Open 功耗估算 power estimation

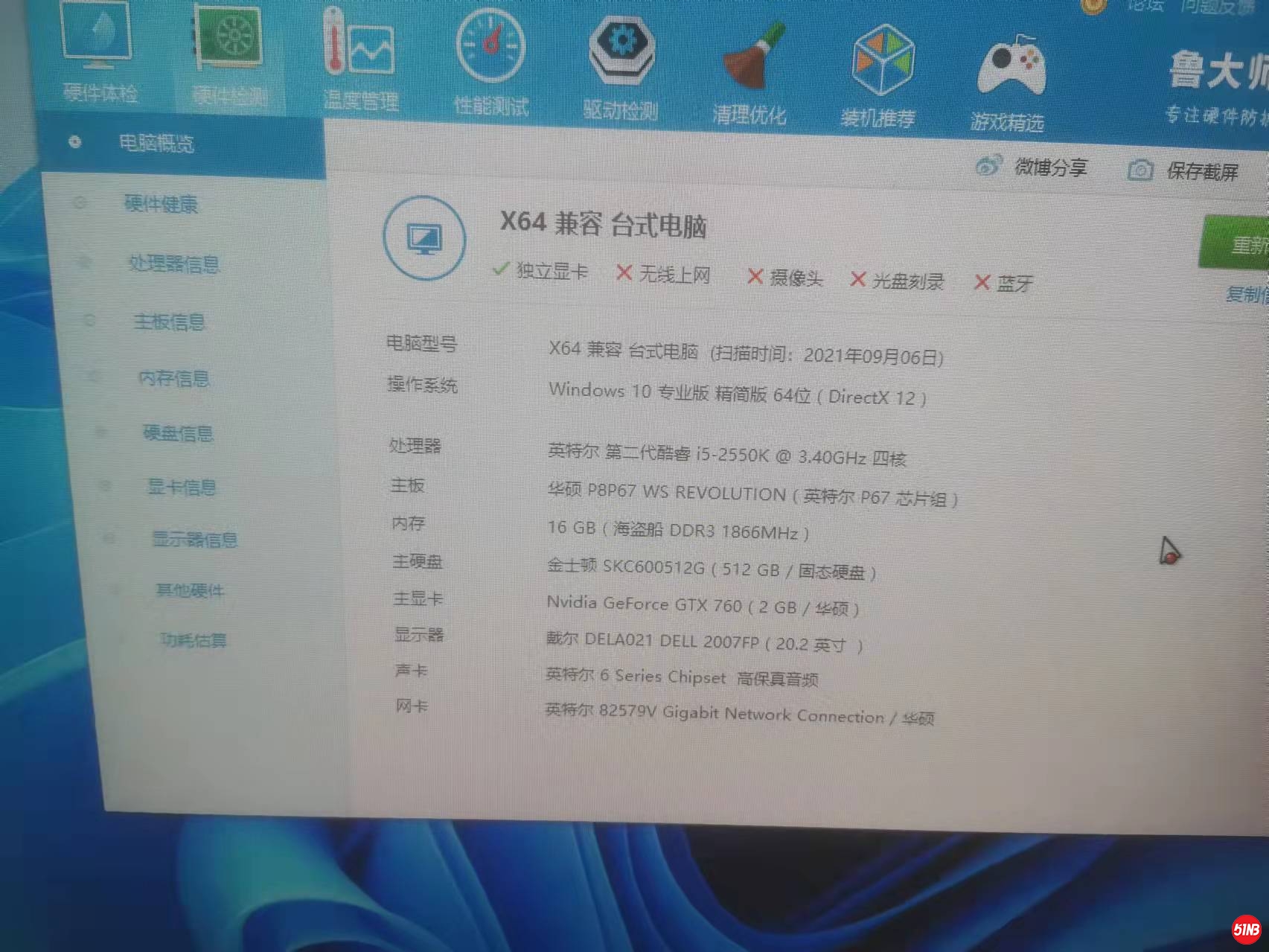194,639
